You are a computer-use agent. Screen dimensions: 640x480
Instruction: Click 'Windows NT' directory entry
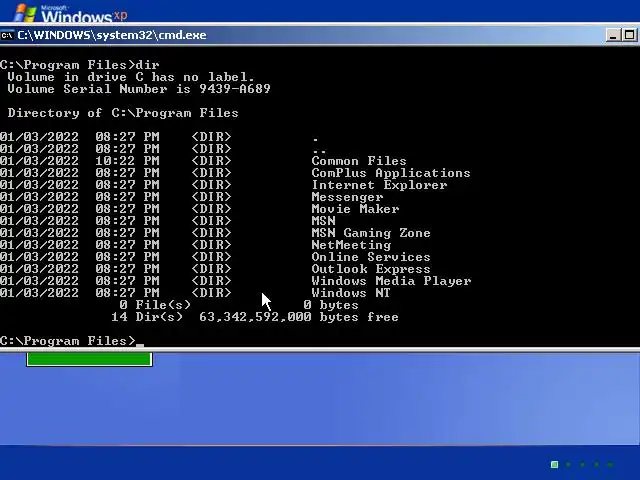tap(351, 293)
